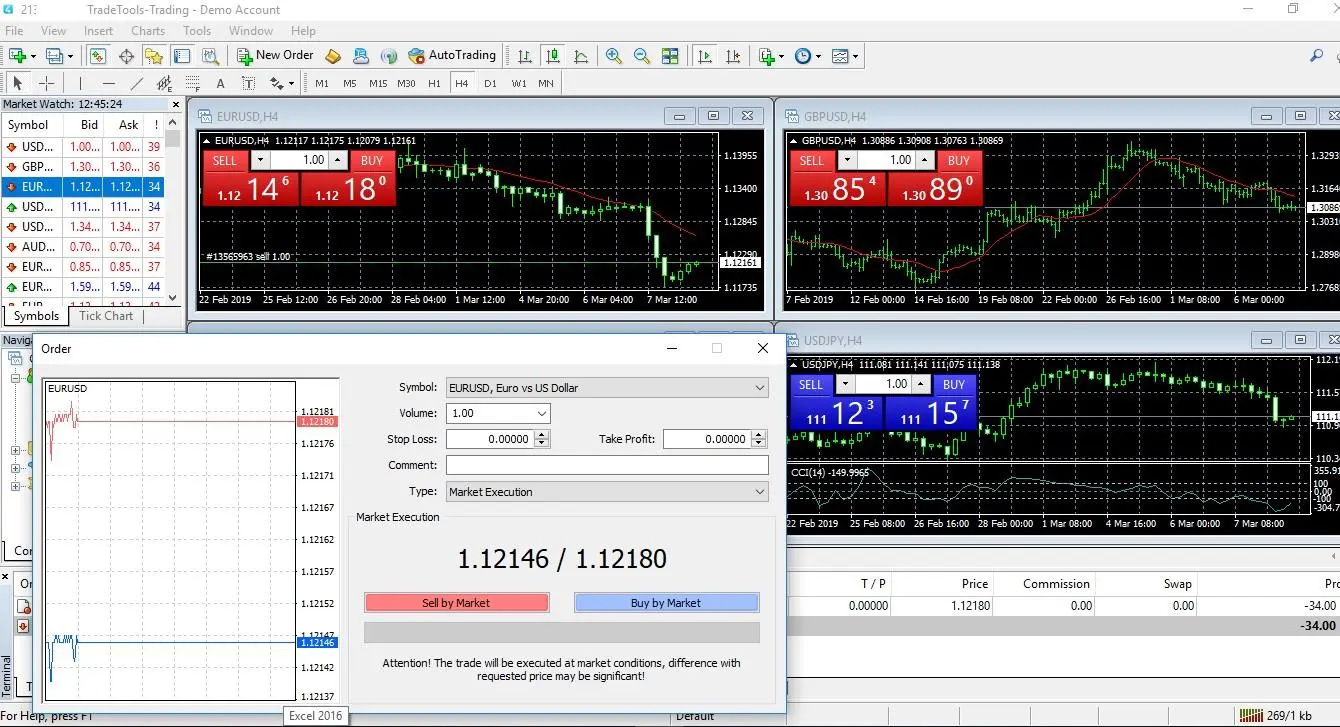
Task: Click SELL on the EURUSD chart panel
Action: (225, 160)
